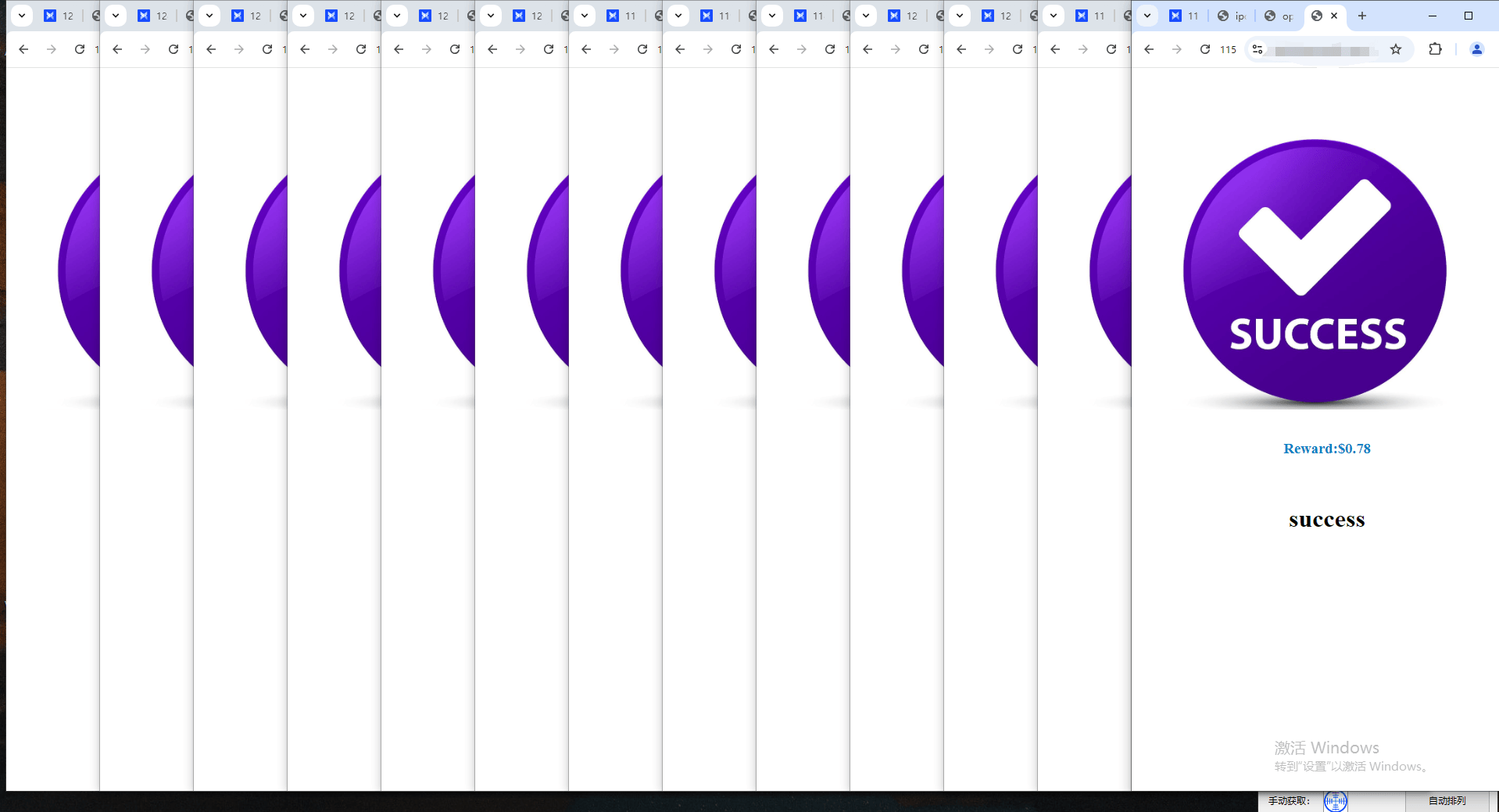Reload the fourth window from left

pos(361,49)
